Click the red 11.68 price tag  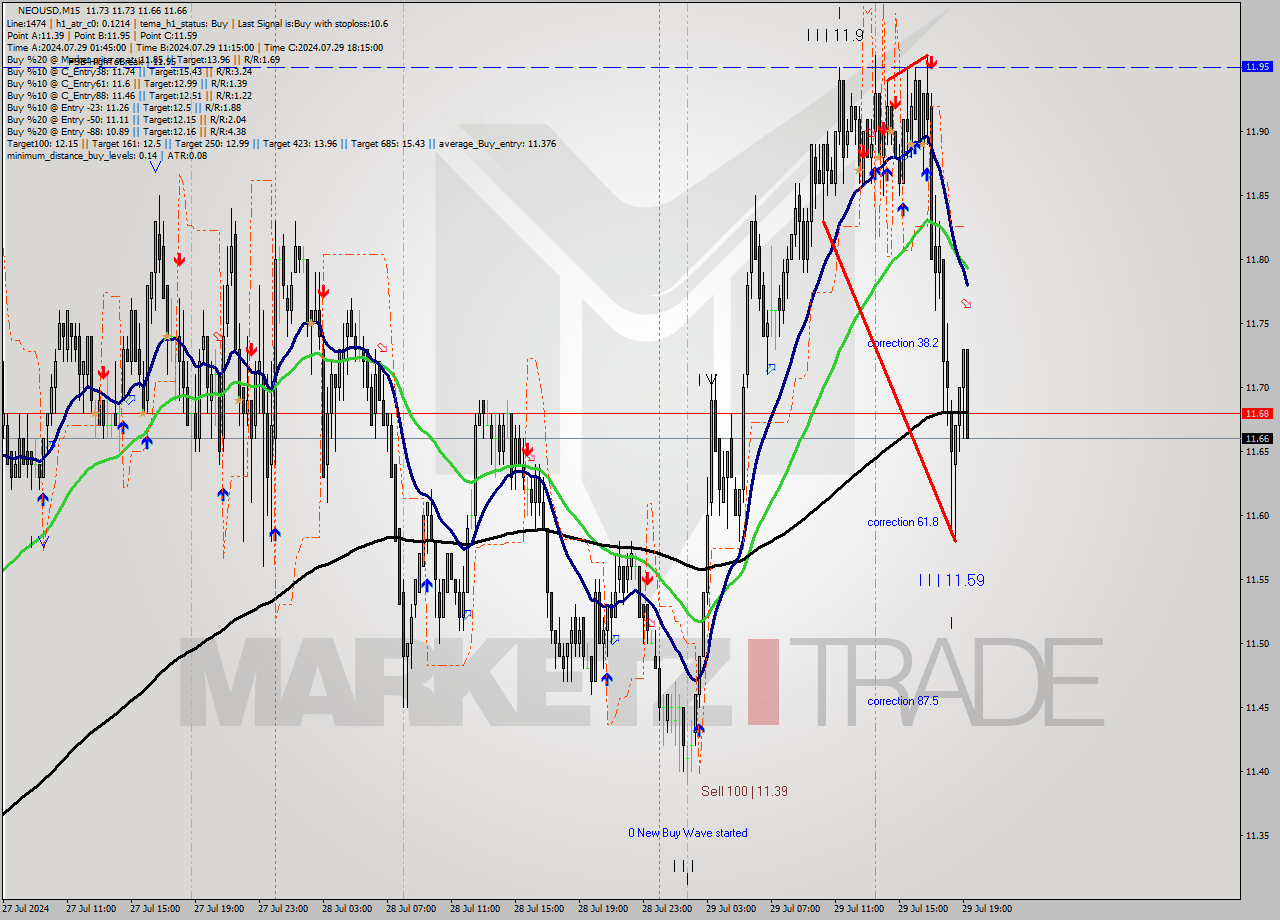pyautogui.click(x=1257, y=413)
